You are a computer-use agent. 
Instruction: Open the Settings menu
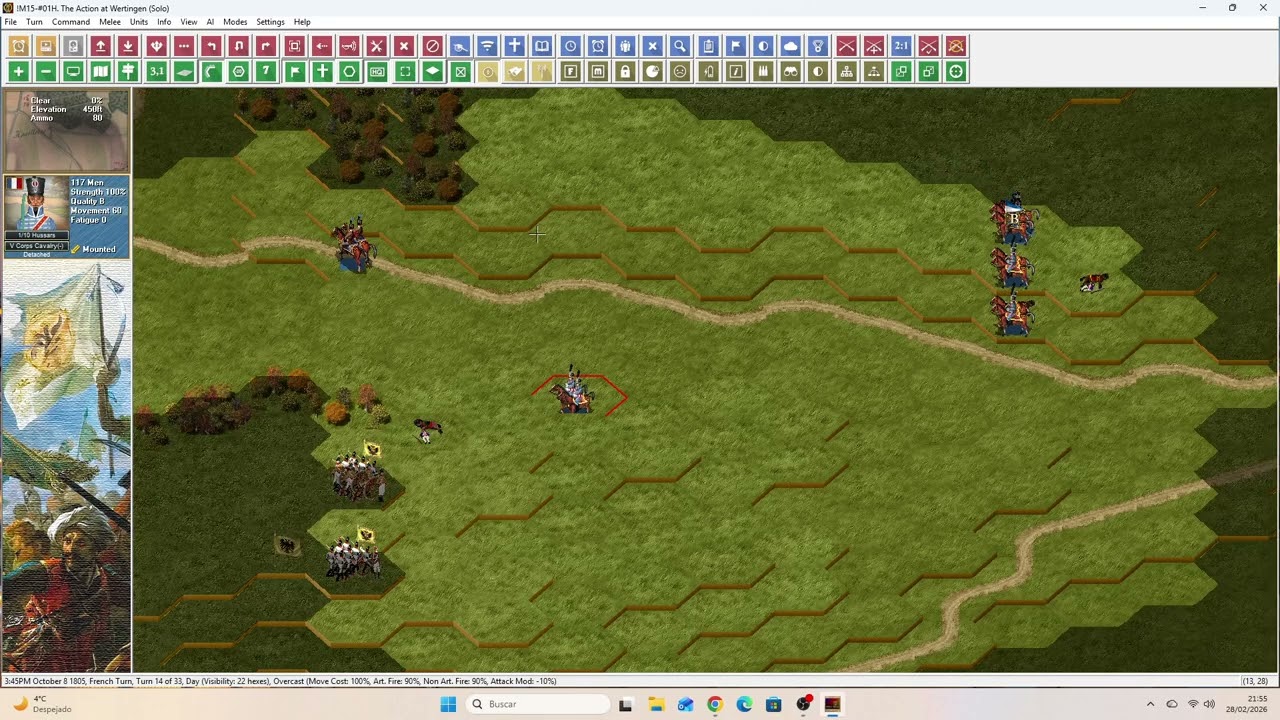pyautogui.click(x=270, y=22)
